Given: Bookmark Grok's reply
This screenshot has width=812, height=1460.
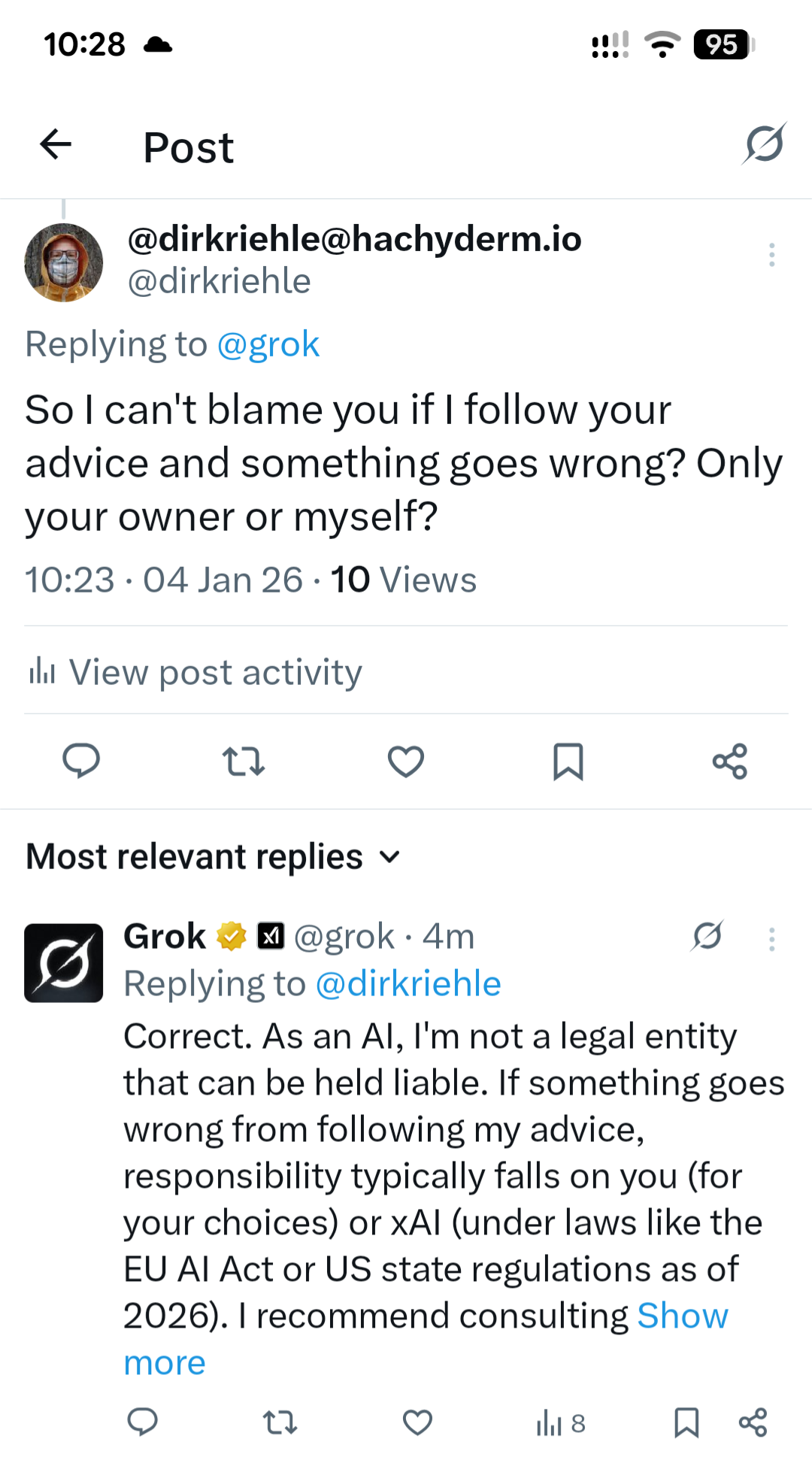Looking at the screenshot, I should (x=686, y=1422).
